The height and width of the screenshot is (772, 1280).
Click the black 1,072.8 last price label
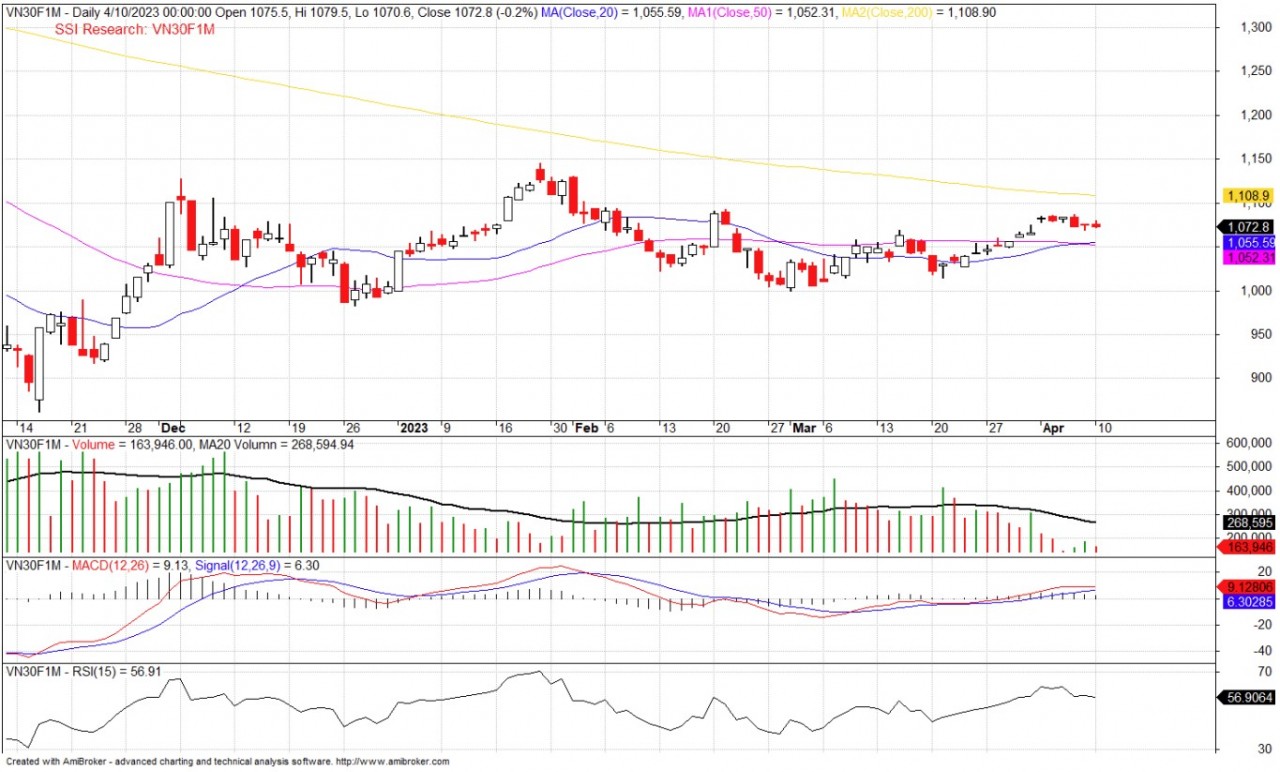(x=1246, y=227)
